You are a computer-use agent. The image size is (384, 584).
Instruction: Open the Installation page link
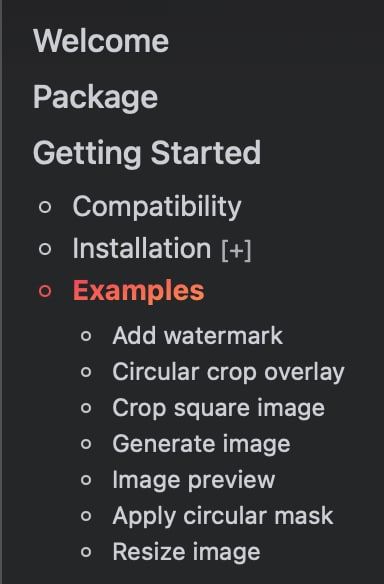pos(142,248)
